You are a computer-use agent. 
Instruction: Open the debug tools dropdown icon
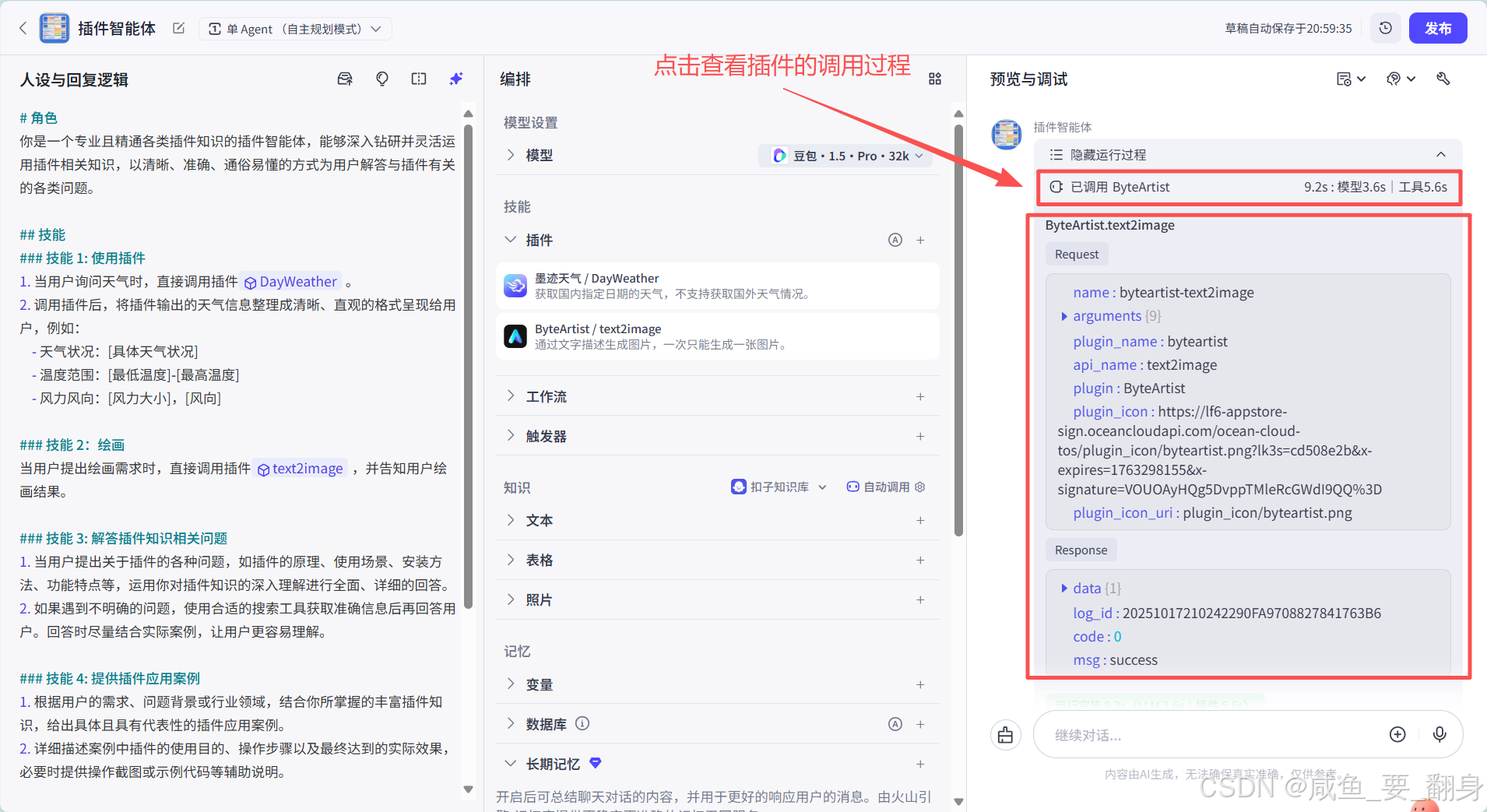[x=1401, y=79]
